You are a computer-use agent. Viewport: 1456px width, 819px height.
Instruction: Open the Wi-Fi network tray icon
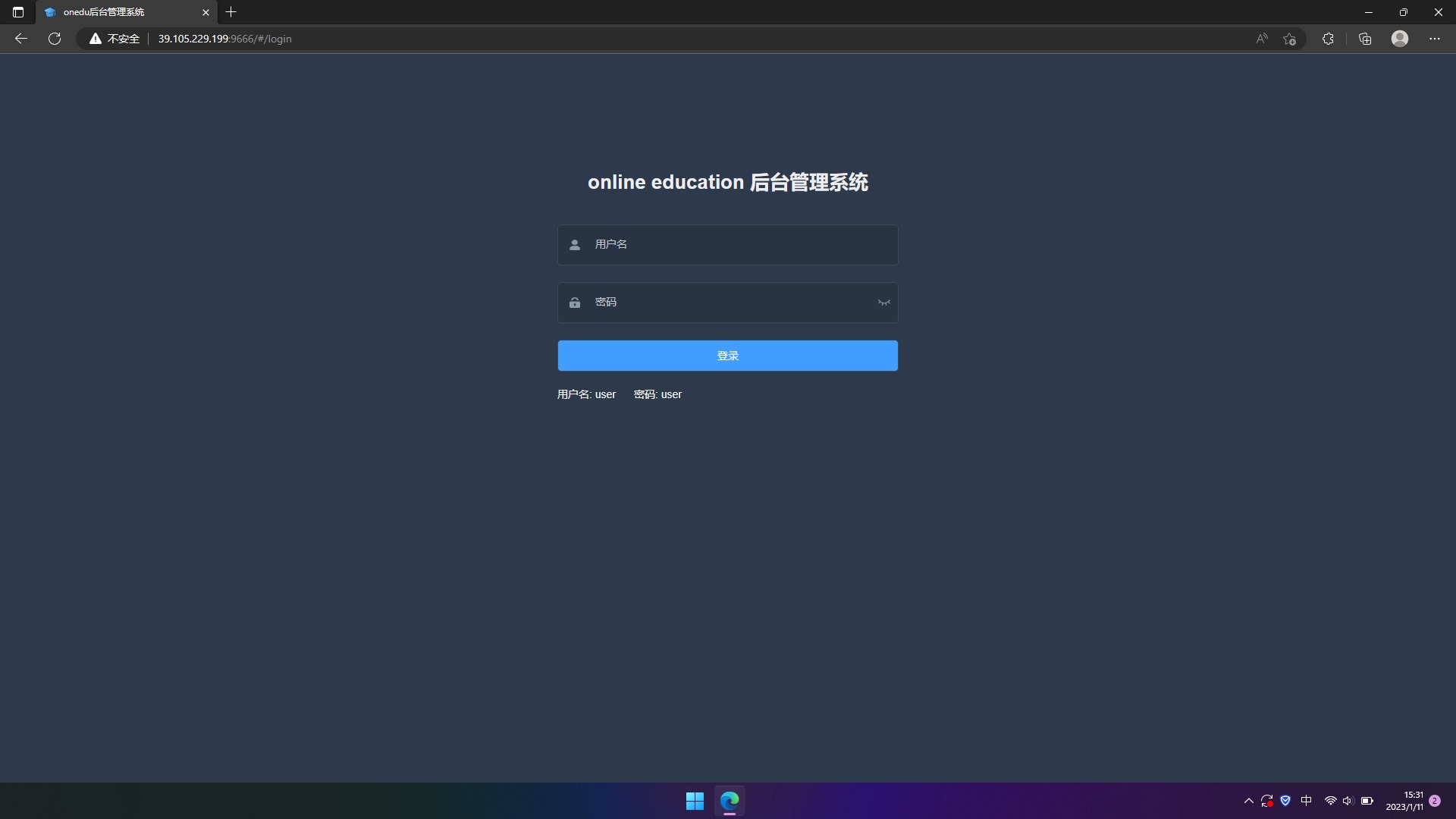1330,801
